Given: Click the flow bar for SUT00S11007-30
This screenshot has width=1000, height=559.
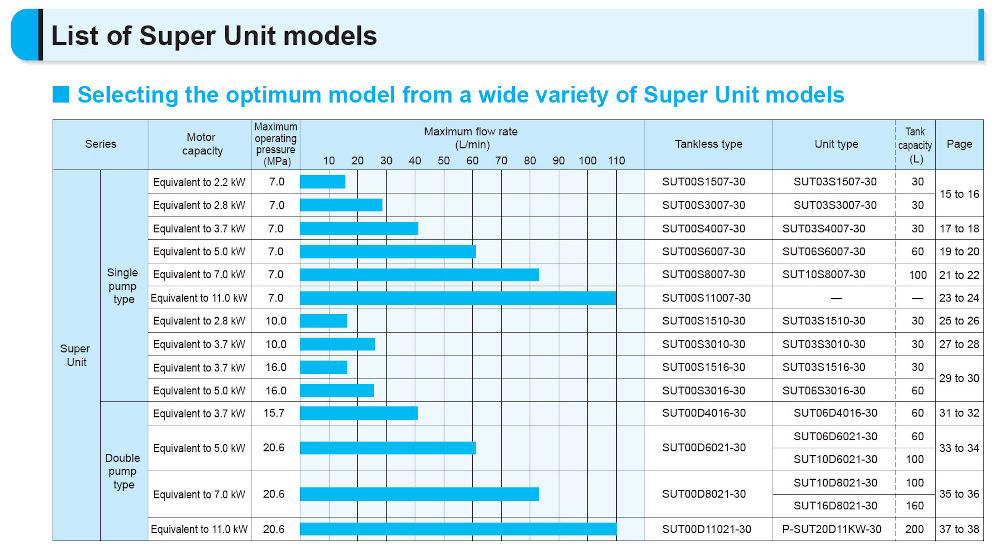Looking at the screenshot, I should point(458,298).
